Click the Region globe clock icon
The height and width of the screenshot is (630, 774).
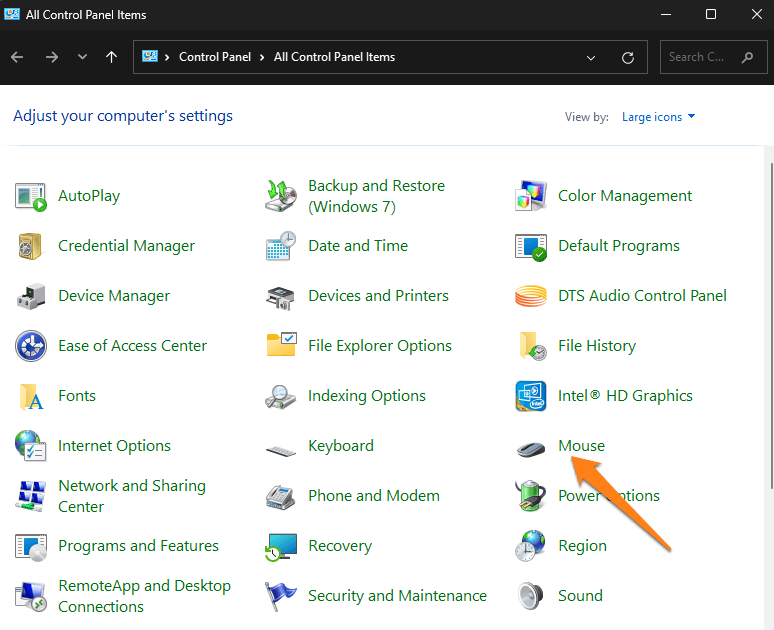pos(531,546)
